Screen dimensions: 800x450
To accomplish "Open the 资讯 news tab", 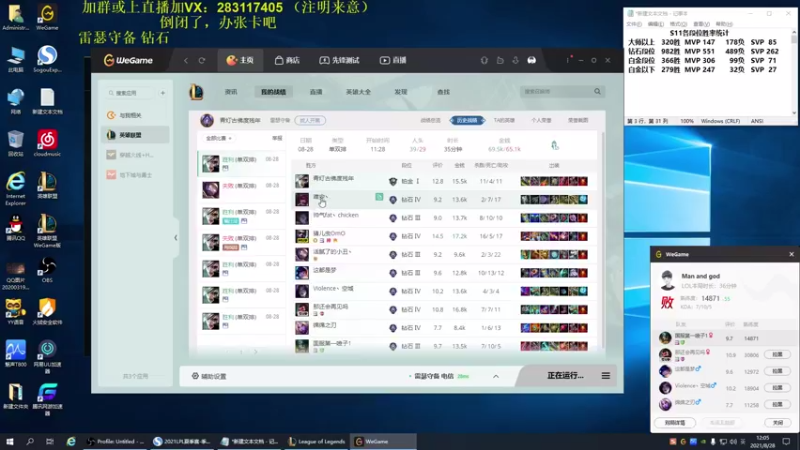I will 231,92.
